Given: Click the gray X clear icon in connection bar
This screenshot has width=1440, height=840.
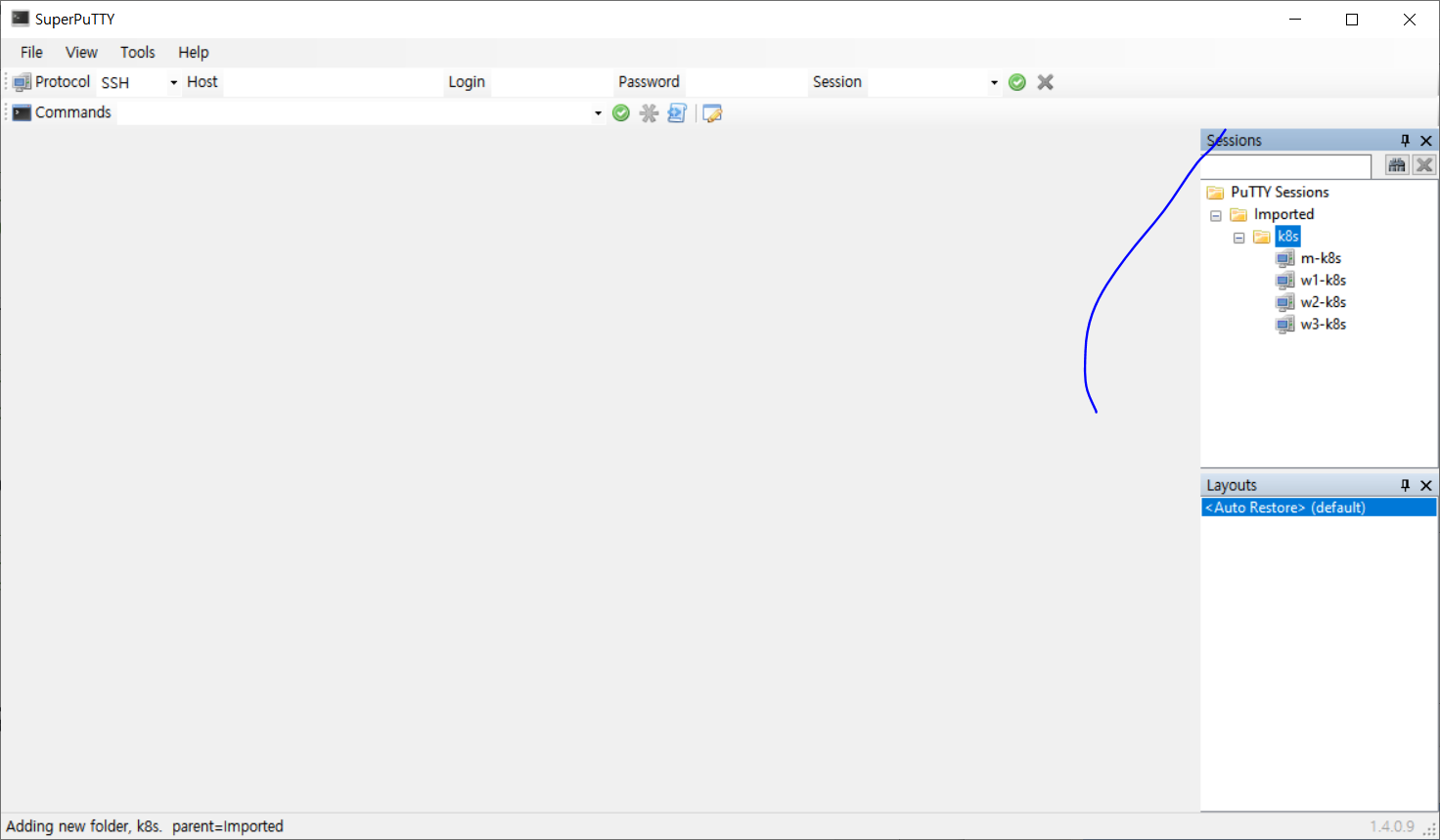Looking at the screenshot, I should [1046, 82].
